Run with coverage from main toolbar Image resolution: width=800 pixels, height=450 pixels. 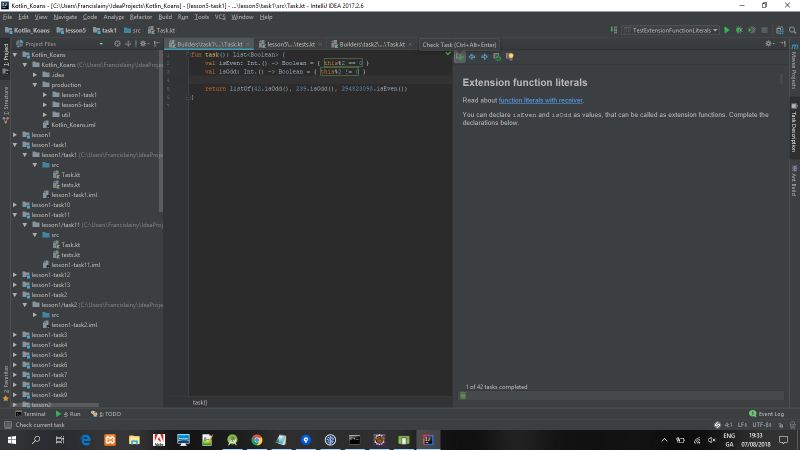[752, 30]
